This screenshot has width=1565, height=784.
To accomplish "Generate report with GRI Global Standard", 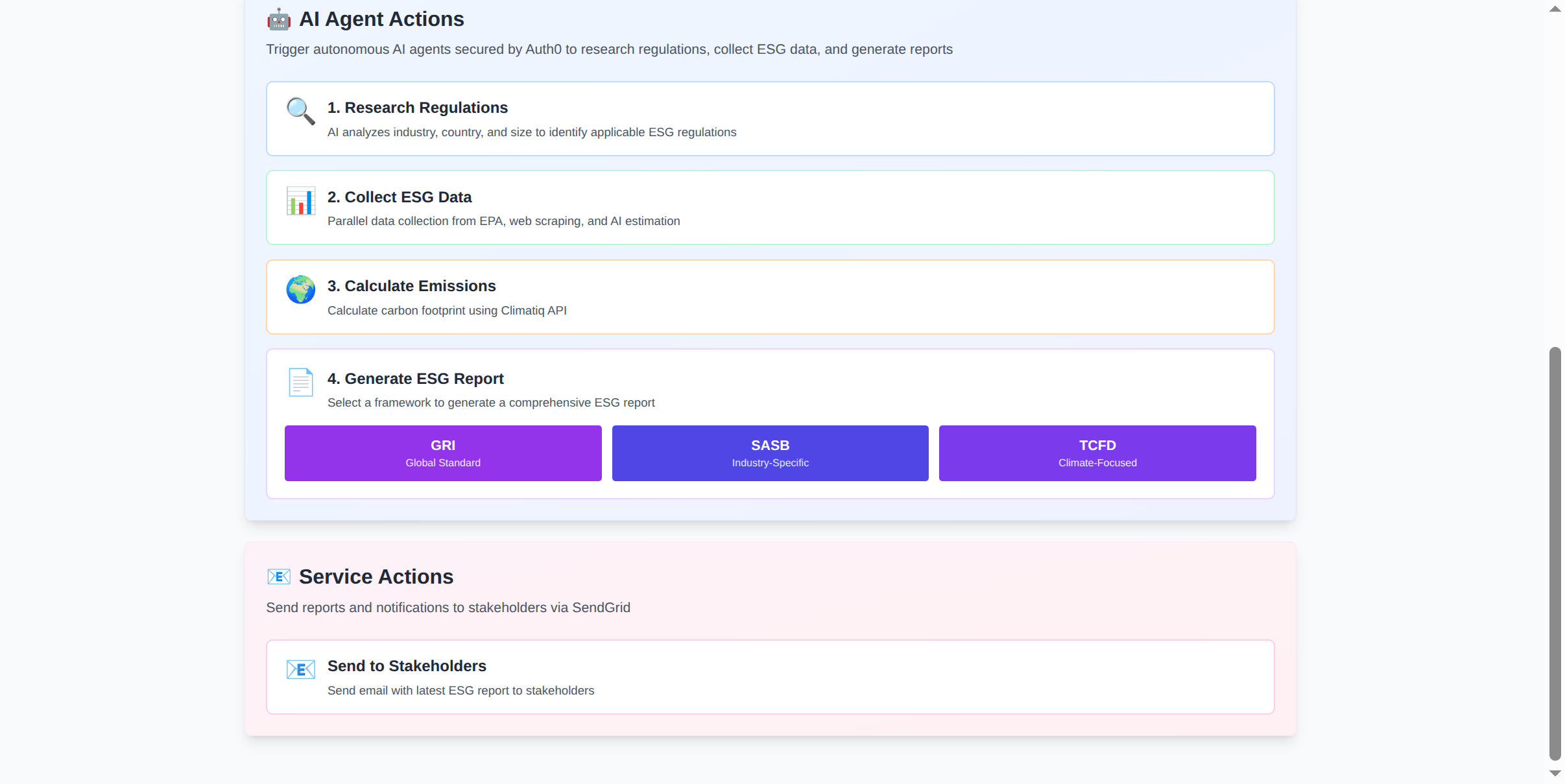I will click(443, 453).
